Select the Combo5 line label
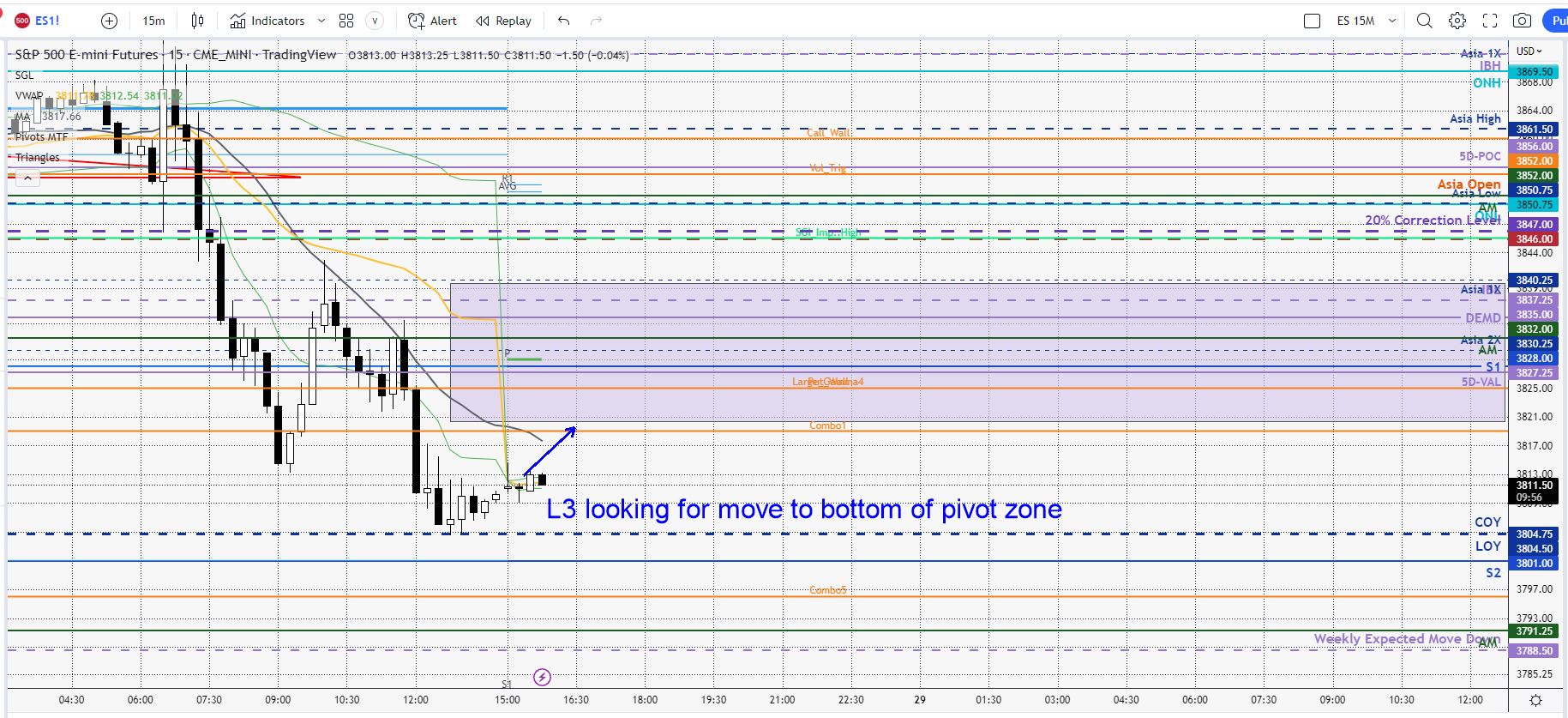Viewport: 1568px width, 718px height. [x=827, y=591]
